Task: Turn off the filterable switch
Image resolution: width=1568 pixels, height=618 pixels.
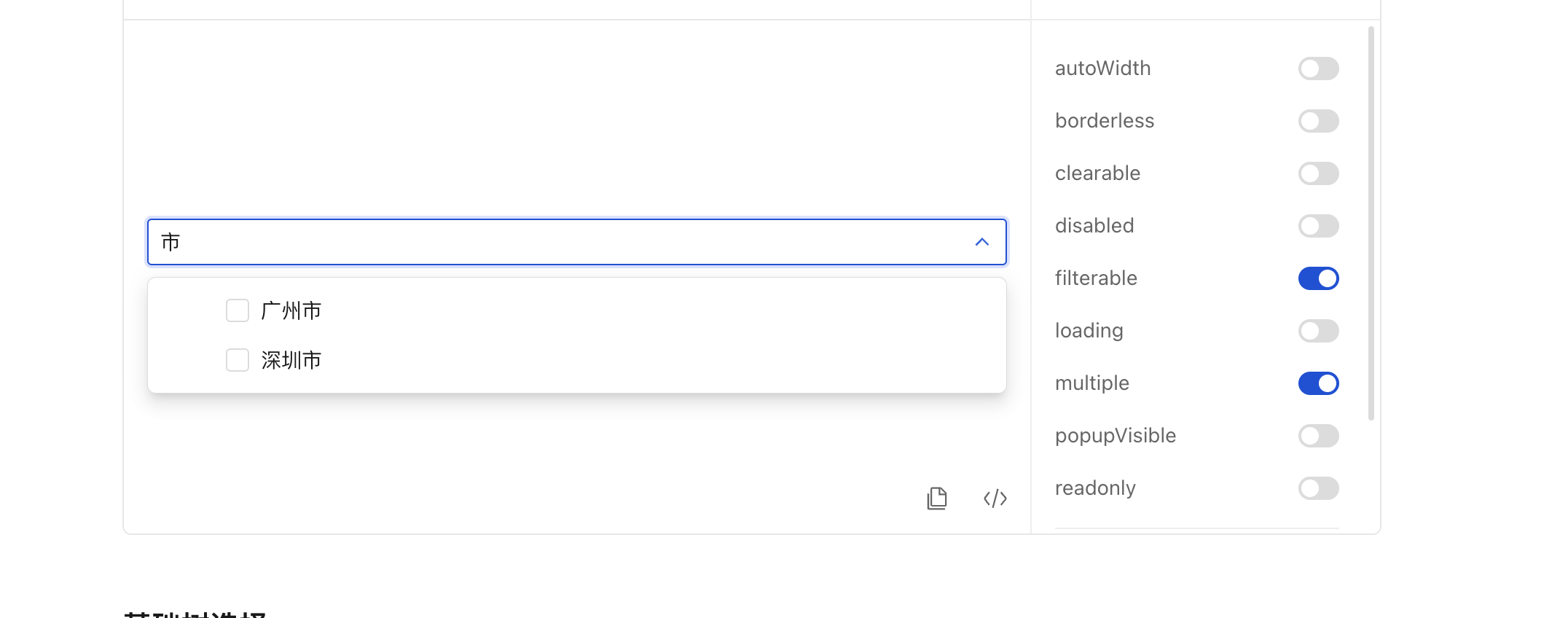Action: click(1319, 278)
